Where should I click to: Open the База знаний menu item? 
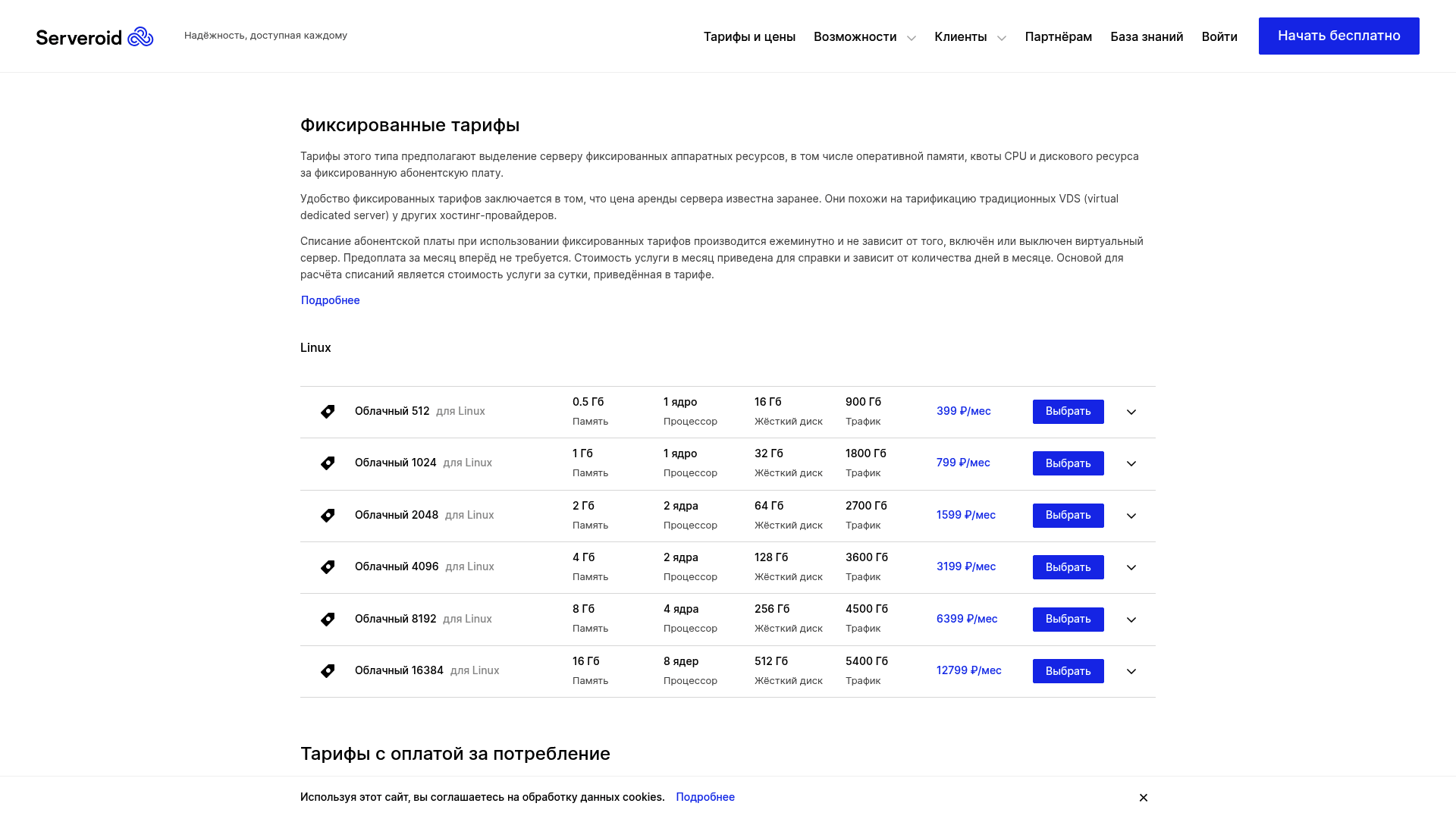pos(1147,37)
